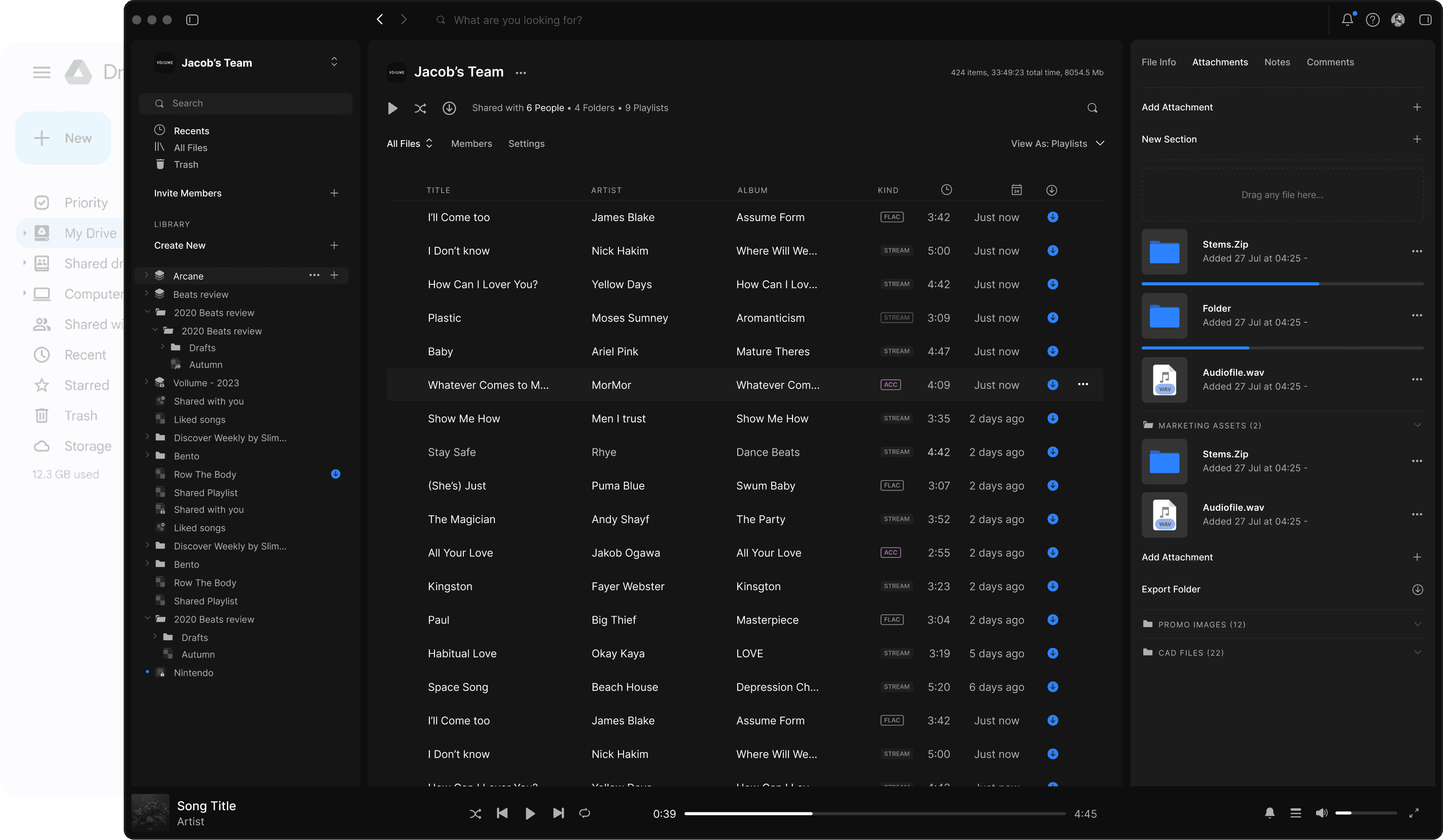Skip to next track in player
Screen dimensions: 1443x840
[x=558, y=813]
